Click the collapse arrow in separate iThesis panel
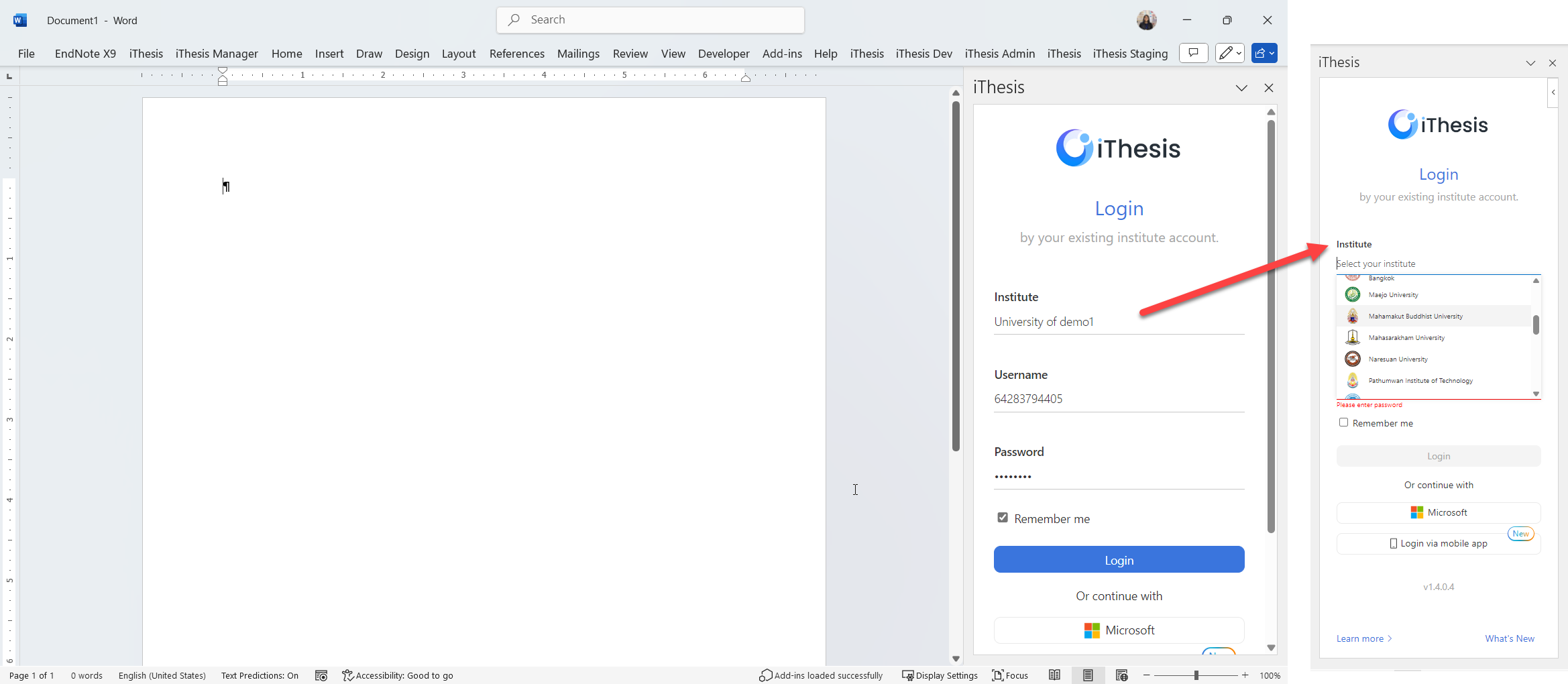The width and height of the screenshot is (1568, 684). point(1553,93)
